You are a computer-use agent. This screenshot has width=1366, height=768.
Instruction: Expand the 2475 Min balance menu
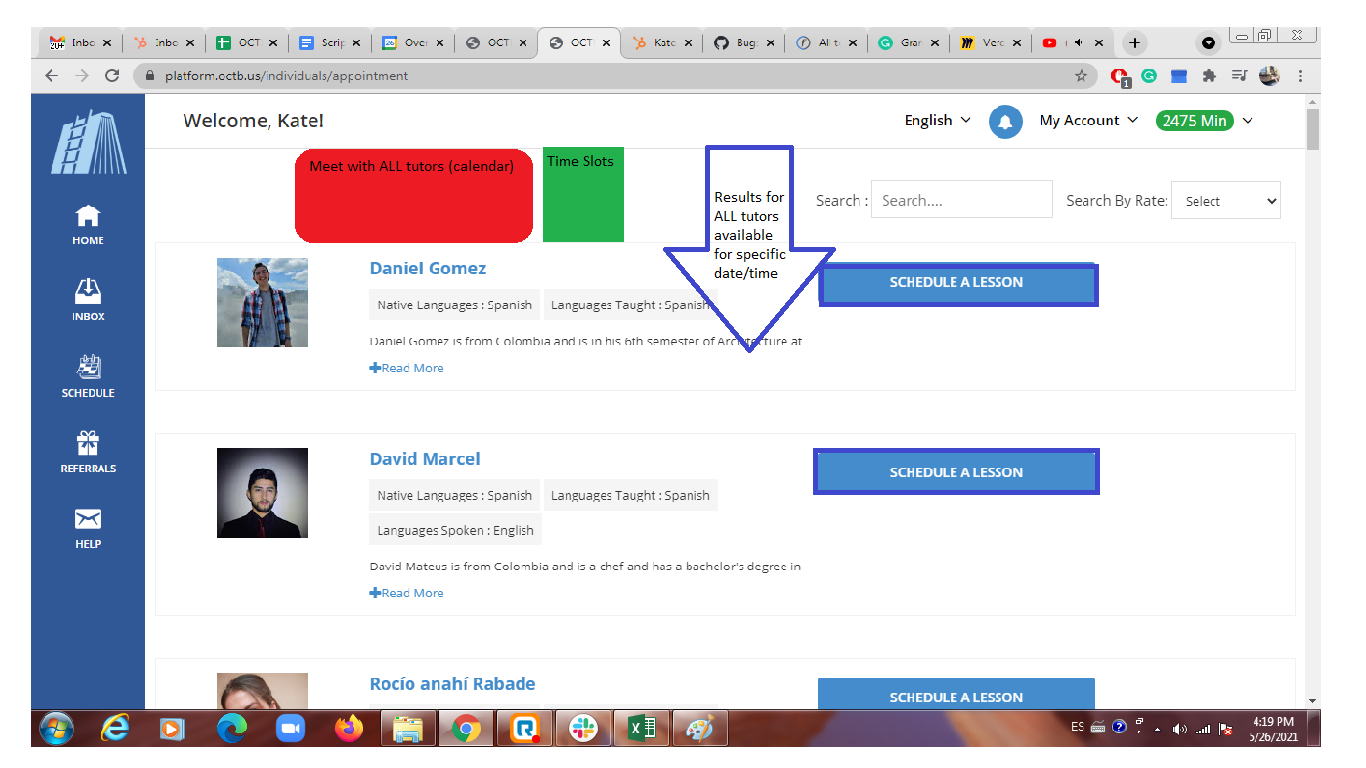(x=1204, y=121)
